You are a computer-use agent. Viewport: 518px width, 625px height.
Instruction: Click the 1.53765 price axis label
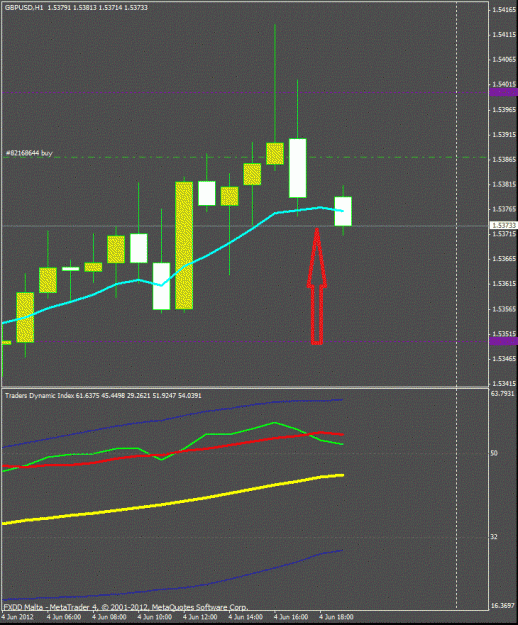pos(504,209)
